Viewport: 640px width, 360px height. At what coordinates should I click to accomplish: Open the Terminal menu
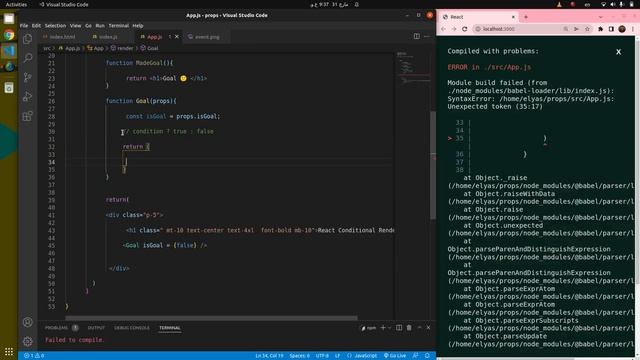point(119,25)
